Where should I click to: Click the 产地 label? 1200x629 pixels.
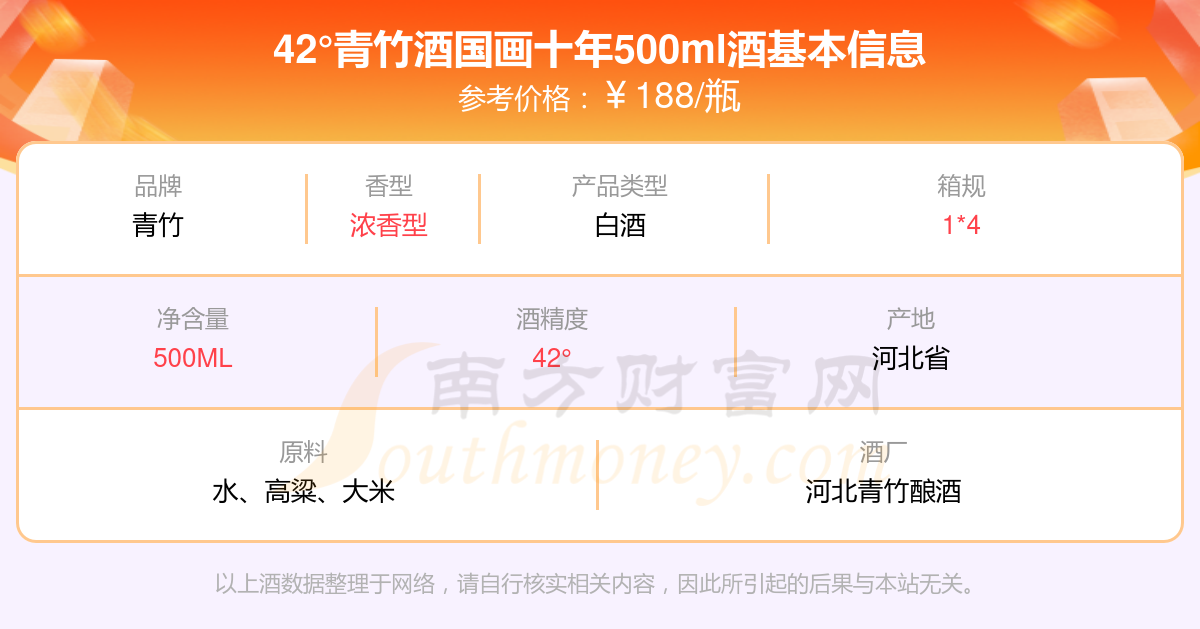(910, 319)
